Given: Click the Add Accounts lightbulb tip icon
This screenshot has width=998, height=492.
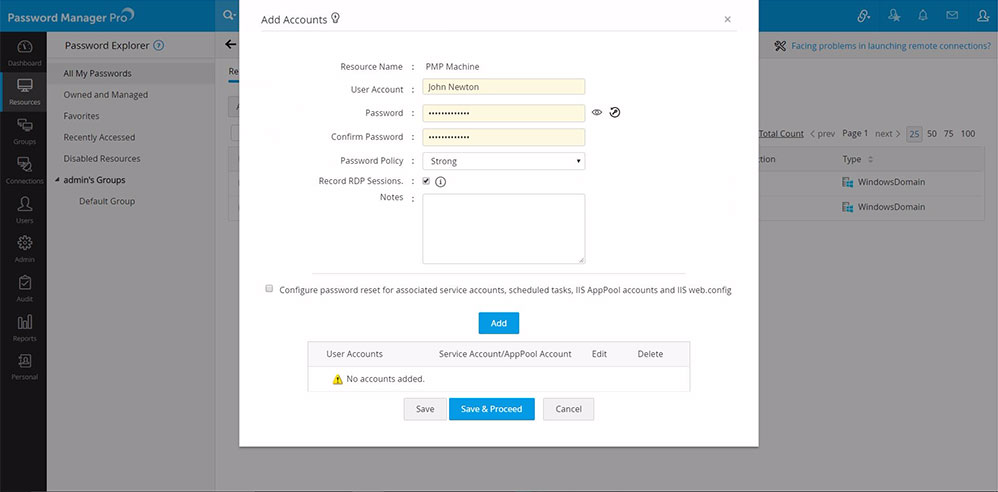Looking at the screenshot, I should pos(336,18).
